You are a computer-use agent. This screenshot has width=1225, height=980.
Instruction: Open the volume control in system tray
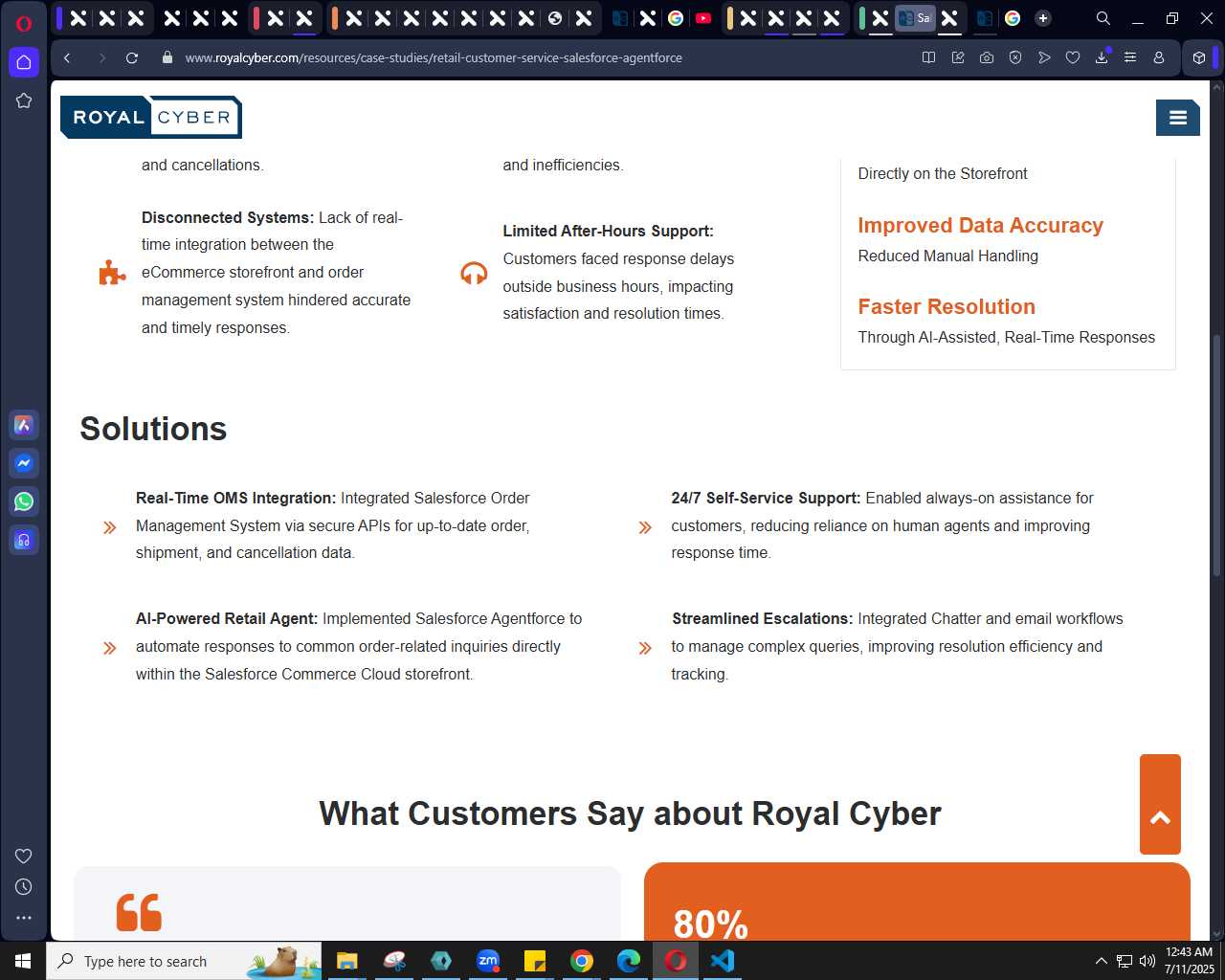(x=1147, y=961)
